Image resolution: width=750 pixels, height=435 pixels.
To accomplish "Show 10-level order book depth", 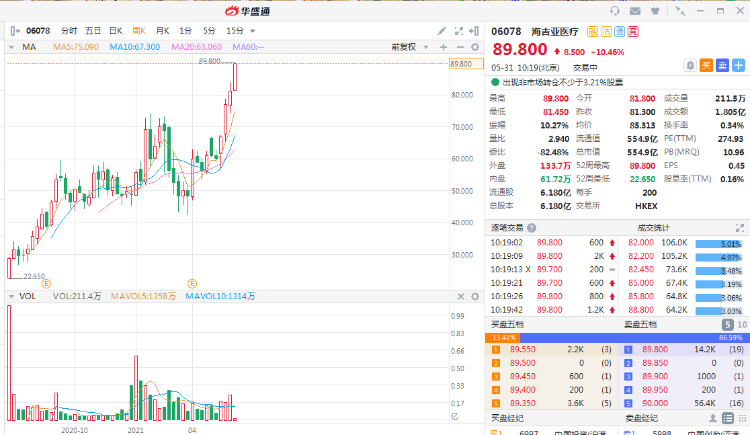I will (x=742, y=325).
